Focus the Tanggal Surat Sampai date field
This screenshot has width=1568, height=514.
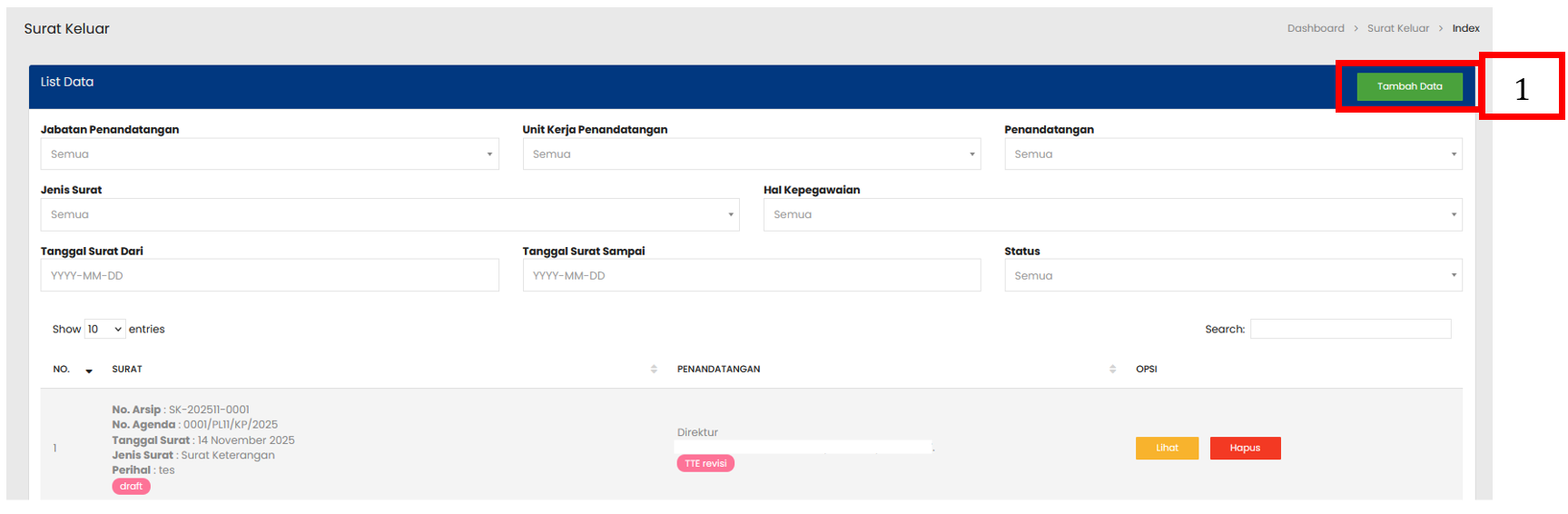[751, 276]
